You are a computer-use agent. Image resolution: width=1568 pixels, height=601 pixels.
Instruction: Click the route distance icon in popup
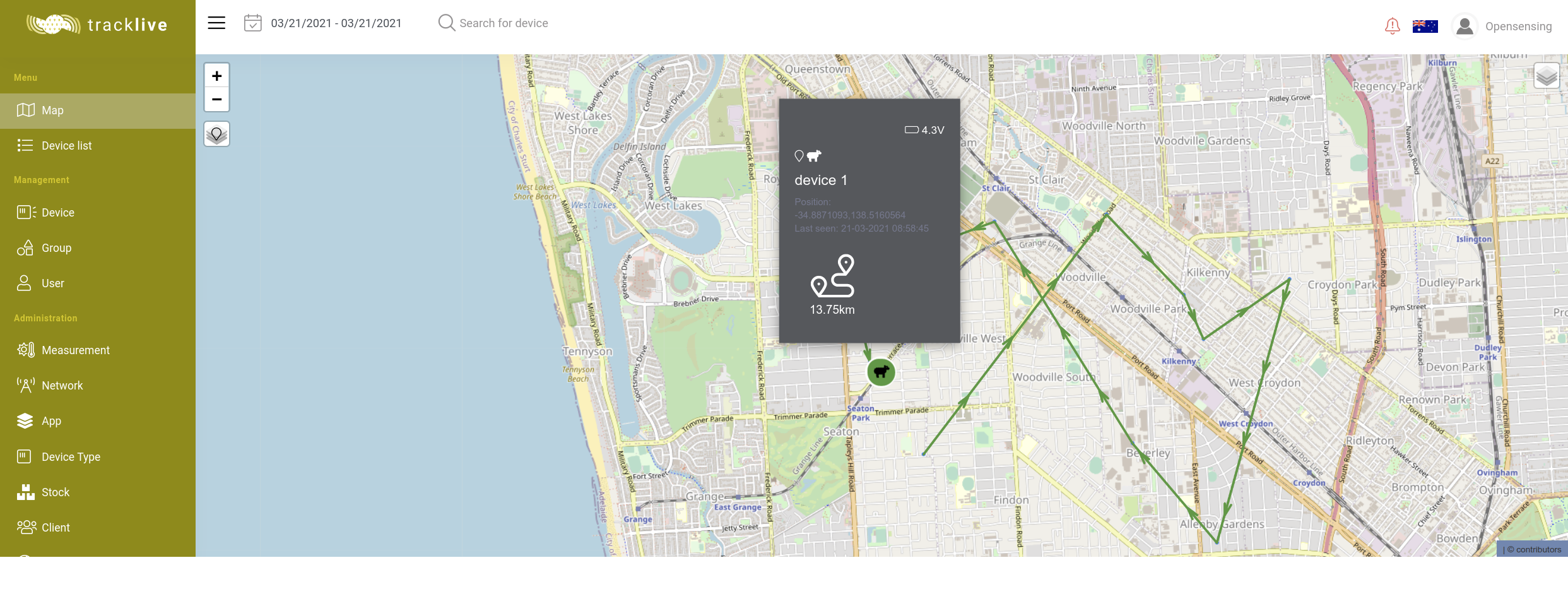[x=832, y=277]
